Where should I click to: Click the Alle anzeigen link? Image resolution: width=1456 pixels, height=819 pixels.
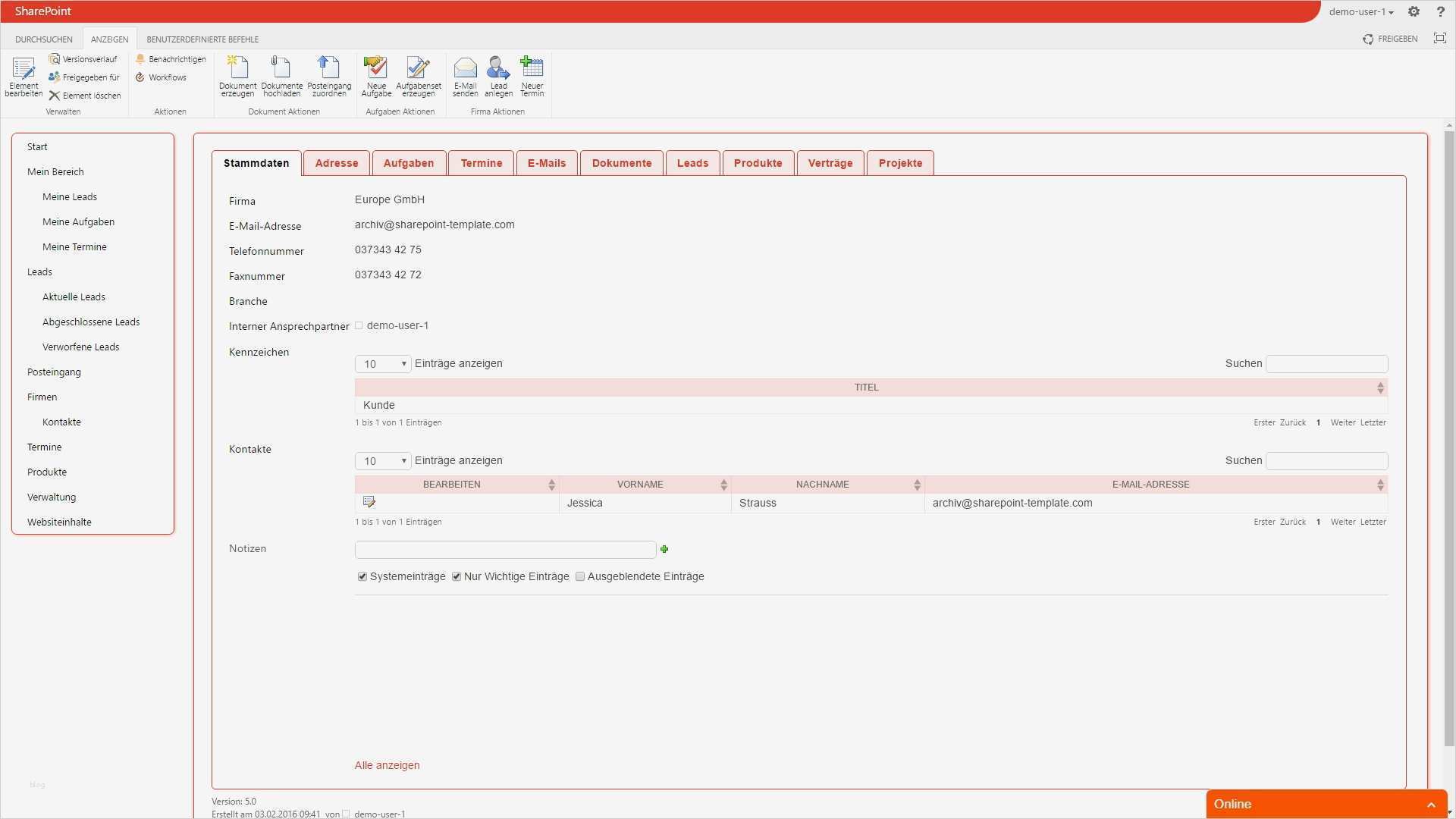(387, 765)
